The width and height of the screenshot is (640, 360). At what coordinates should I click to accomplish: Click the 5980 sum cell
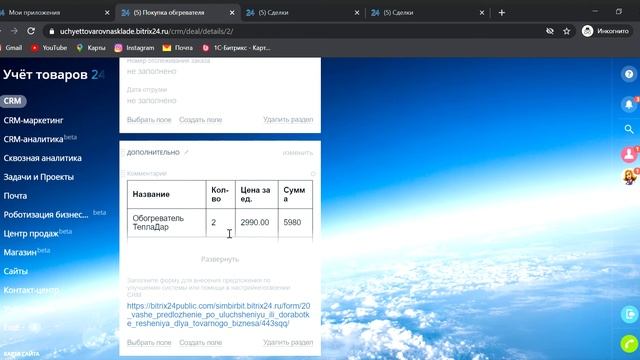click(296, 222)
